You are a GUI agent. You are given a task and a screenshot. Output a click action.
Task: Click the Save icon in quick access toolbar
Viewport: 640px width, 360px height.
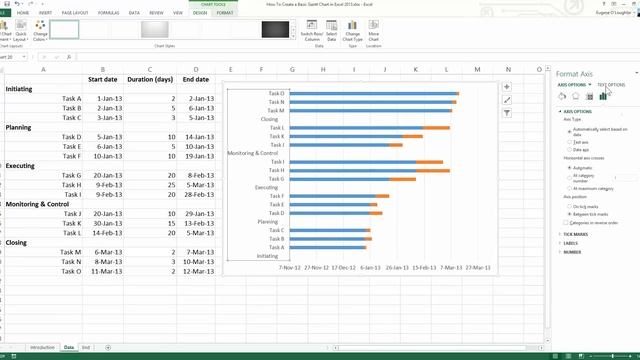[7, 4]
